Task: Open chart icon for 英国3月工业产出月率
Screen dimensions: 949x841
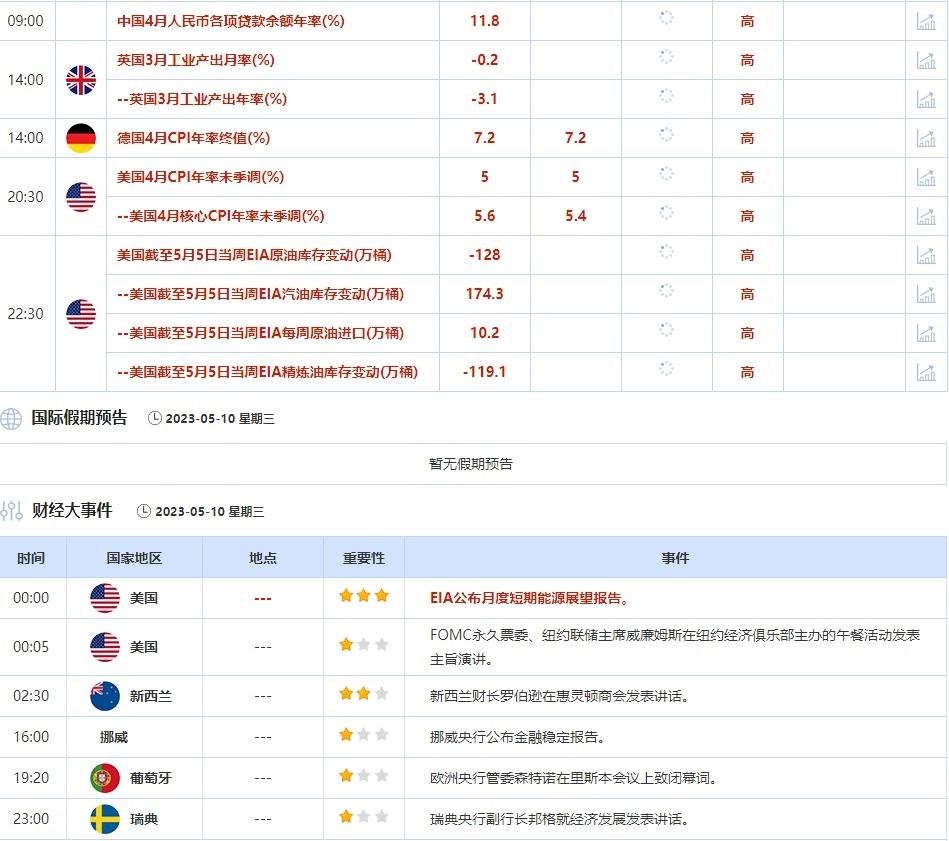Action: (x=926, y=60)
